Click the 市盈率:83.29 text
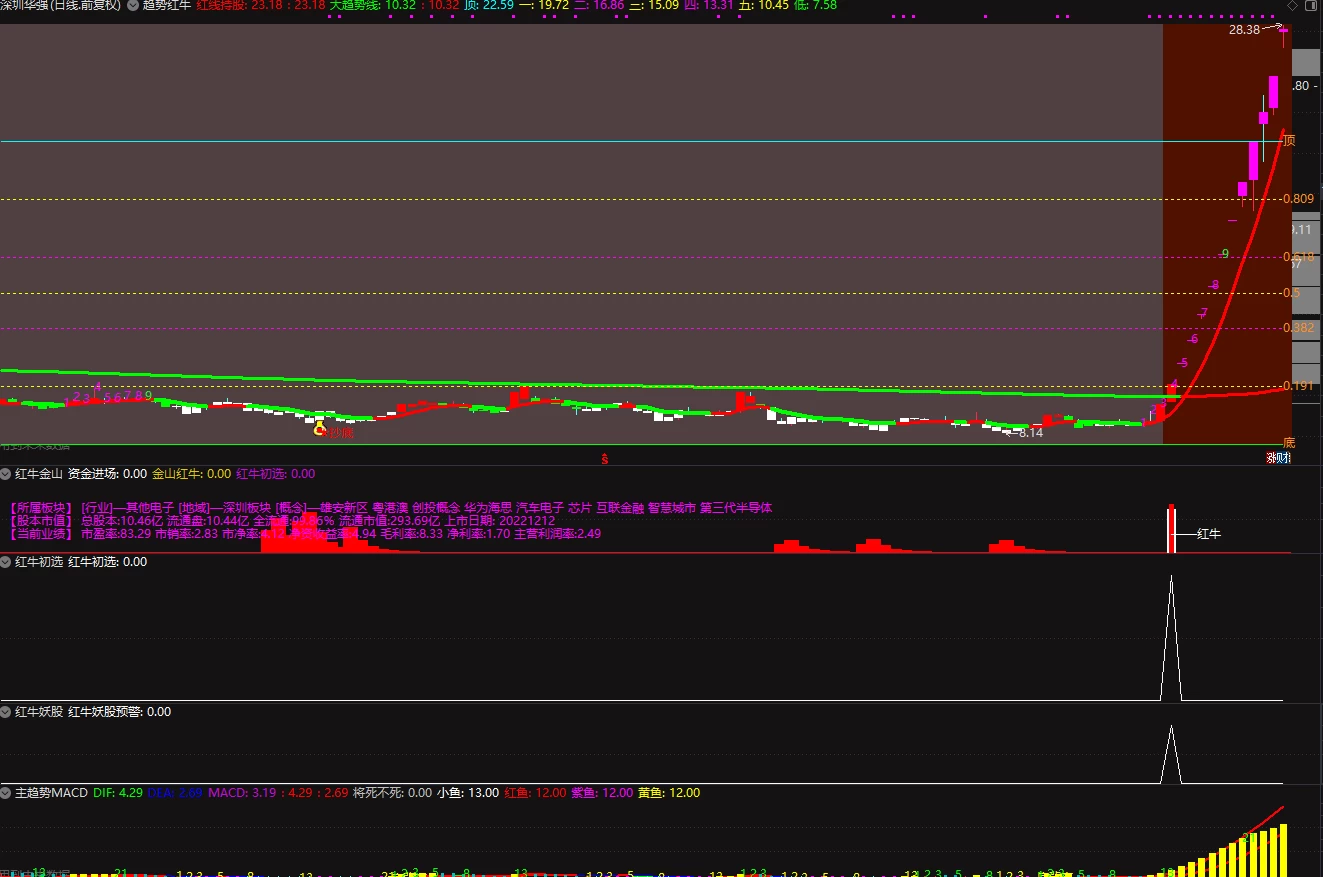The width and height of the screenshot is (1323, 877). [x=116, y=534]
